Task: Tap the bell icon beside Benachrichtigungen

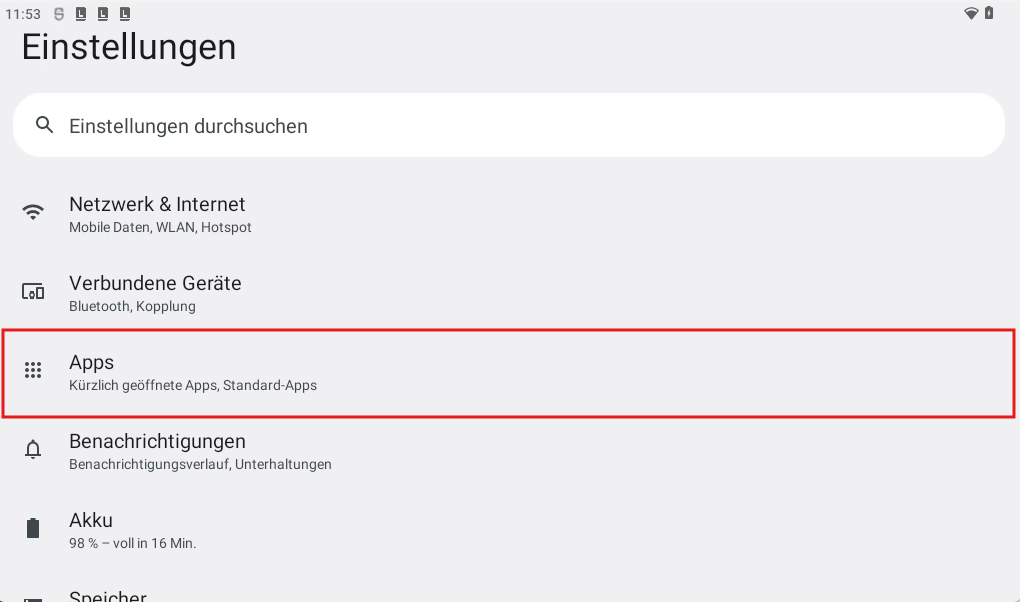Action: tap(33, 450)
